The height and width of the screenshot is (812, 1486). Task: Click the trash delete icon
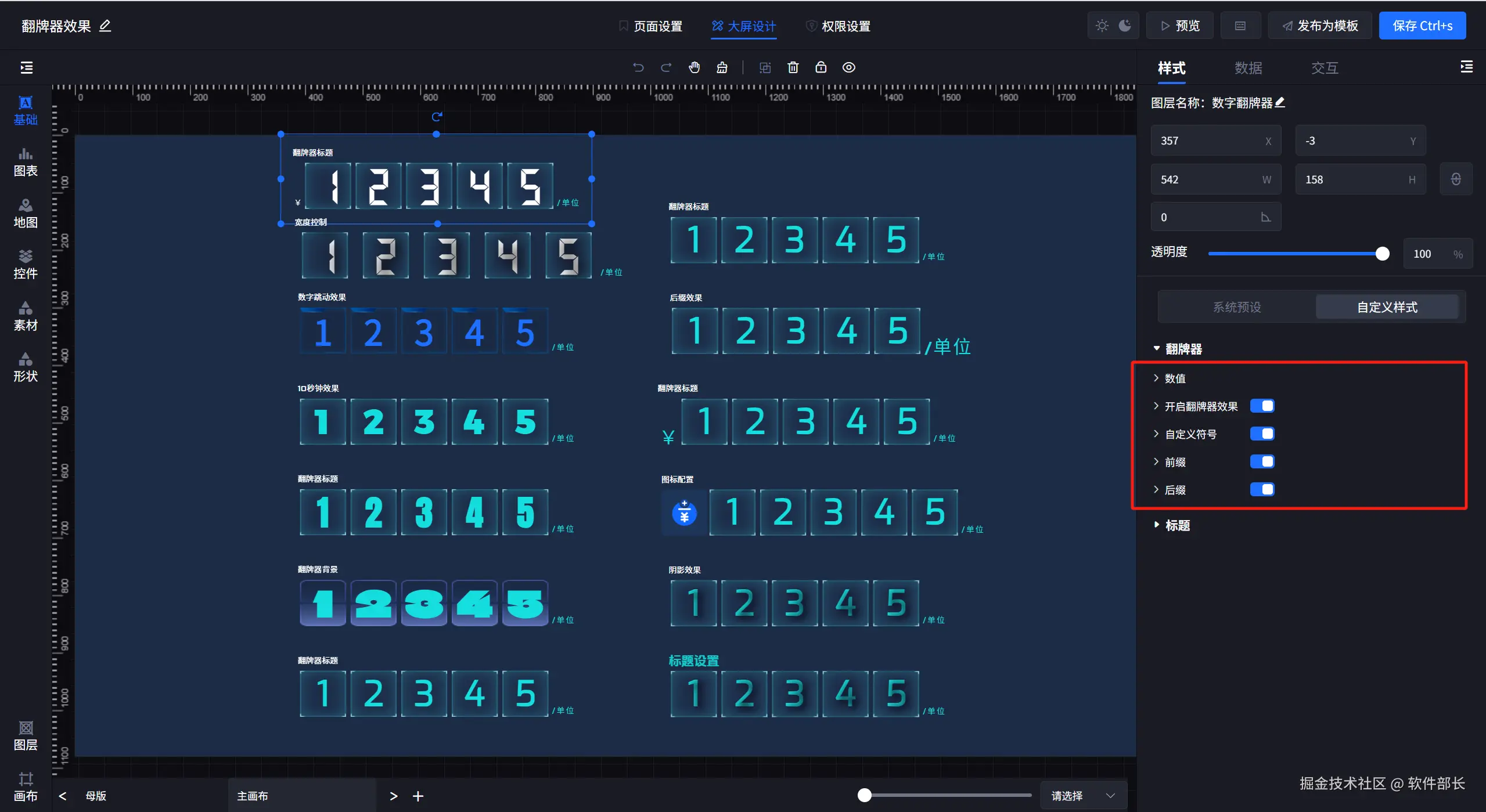pos(793,67)
